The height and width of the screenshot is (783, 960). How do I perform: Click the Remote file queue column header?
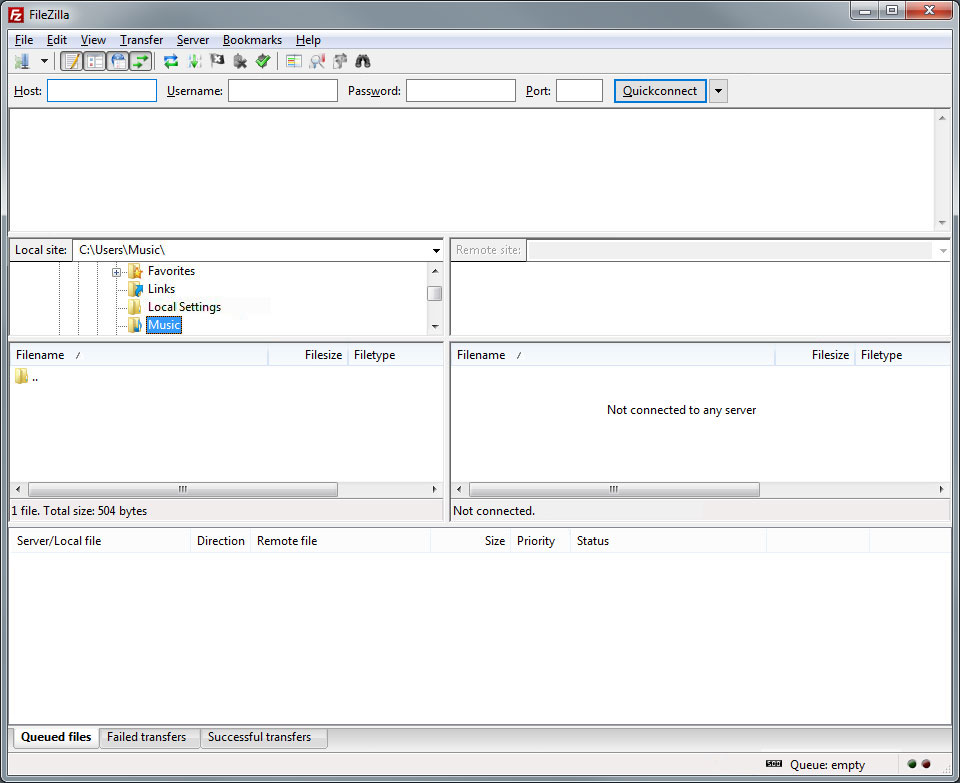(x=340, y=541)
